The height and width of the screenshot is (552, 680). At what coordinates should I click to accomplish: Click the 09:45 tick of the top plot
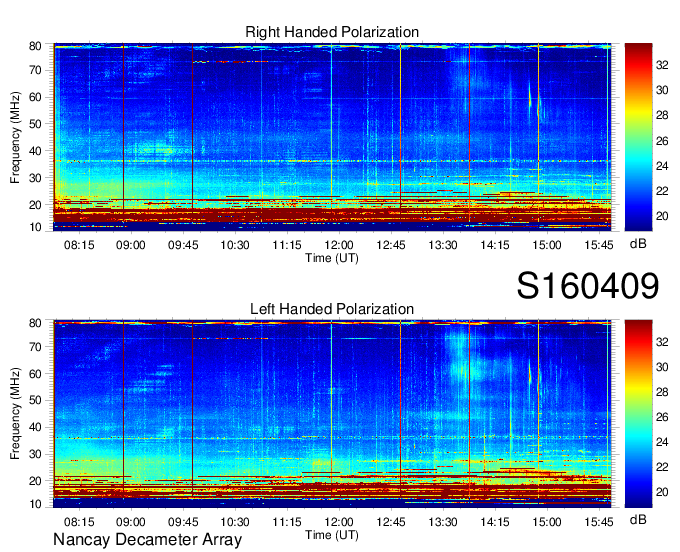click(x=183, y=245)
